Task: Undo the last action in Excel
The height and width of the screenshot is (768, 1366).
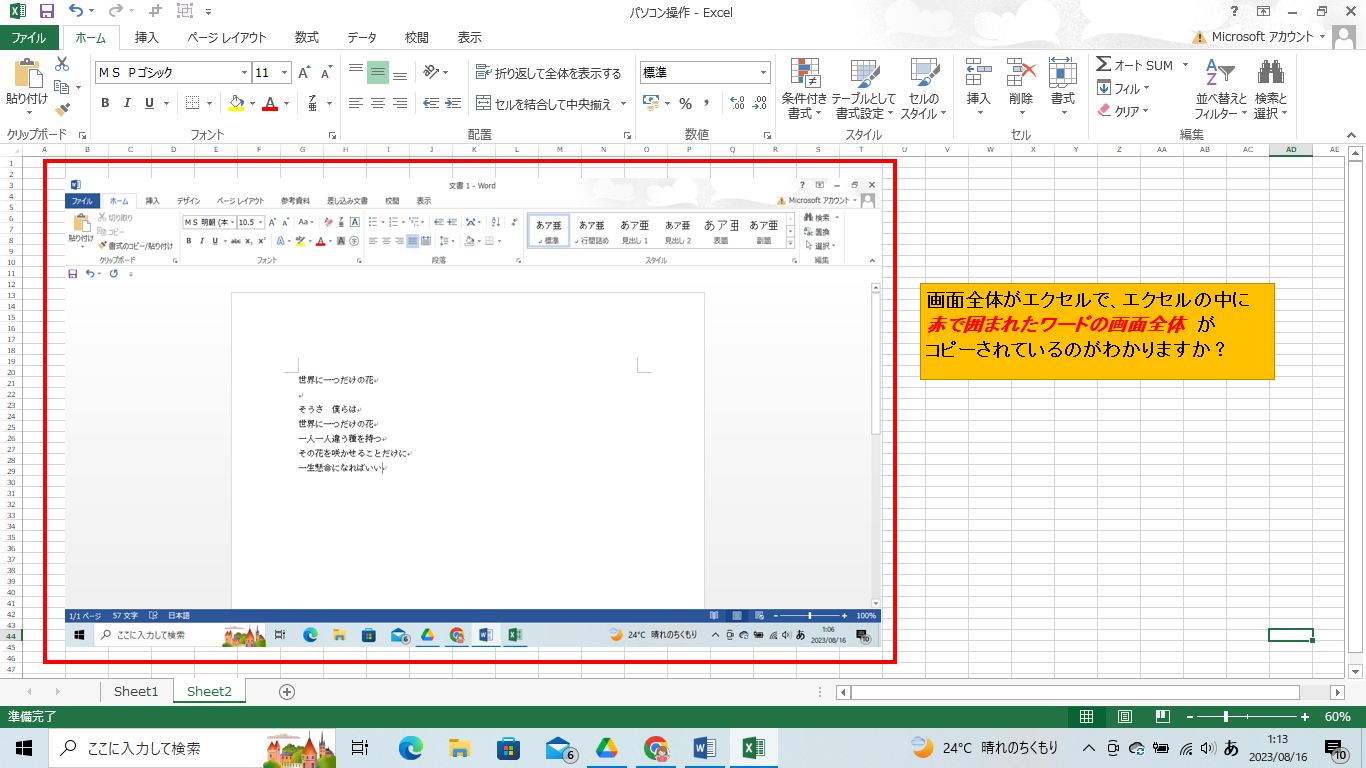Action: point(76,12)
